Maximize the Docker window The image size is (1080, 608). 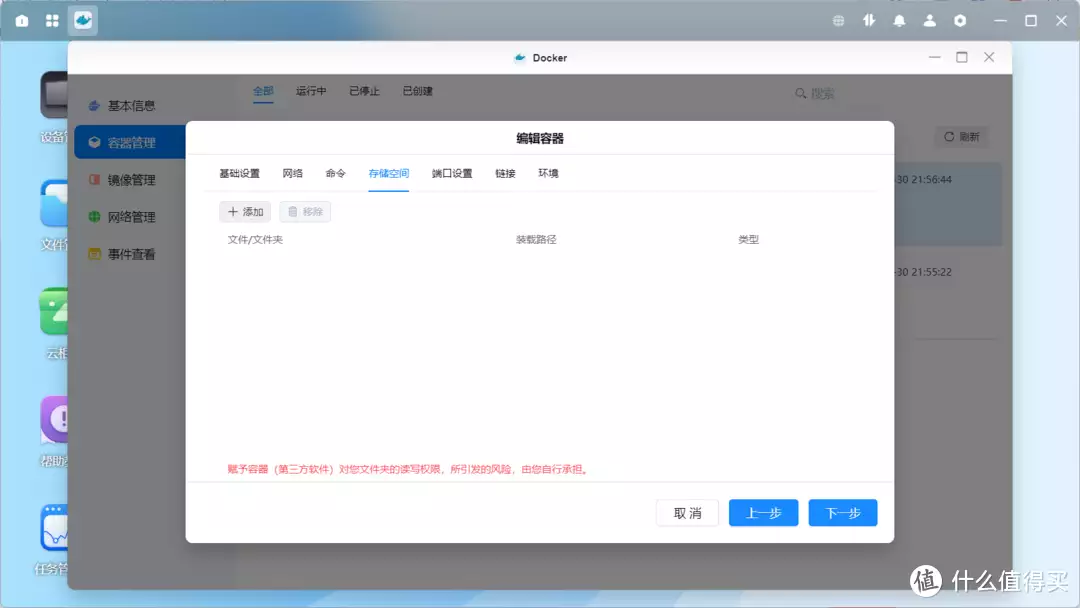click(x=962, y=57)
